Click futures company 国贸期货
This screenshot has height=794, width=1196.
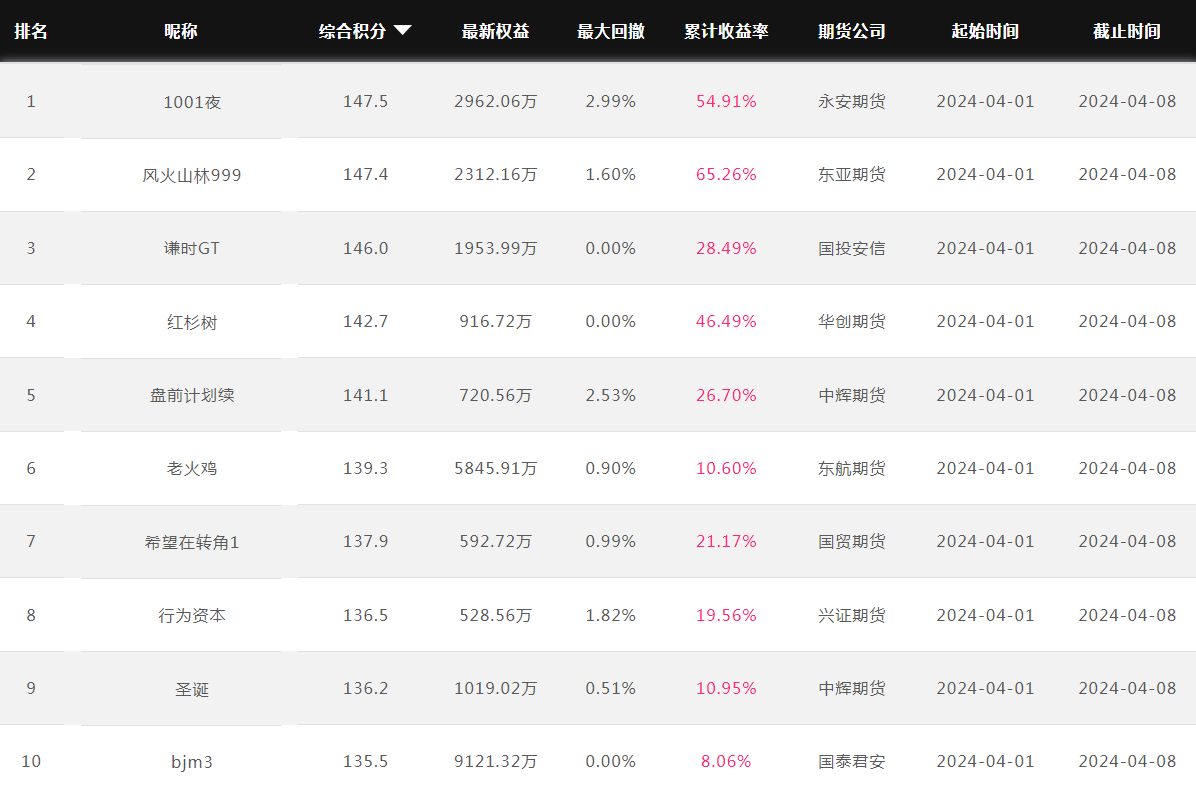pos(852,542)
